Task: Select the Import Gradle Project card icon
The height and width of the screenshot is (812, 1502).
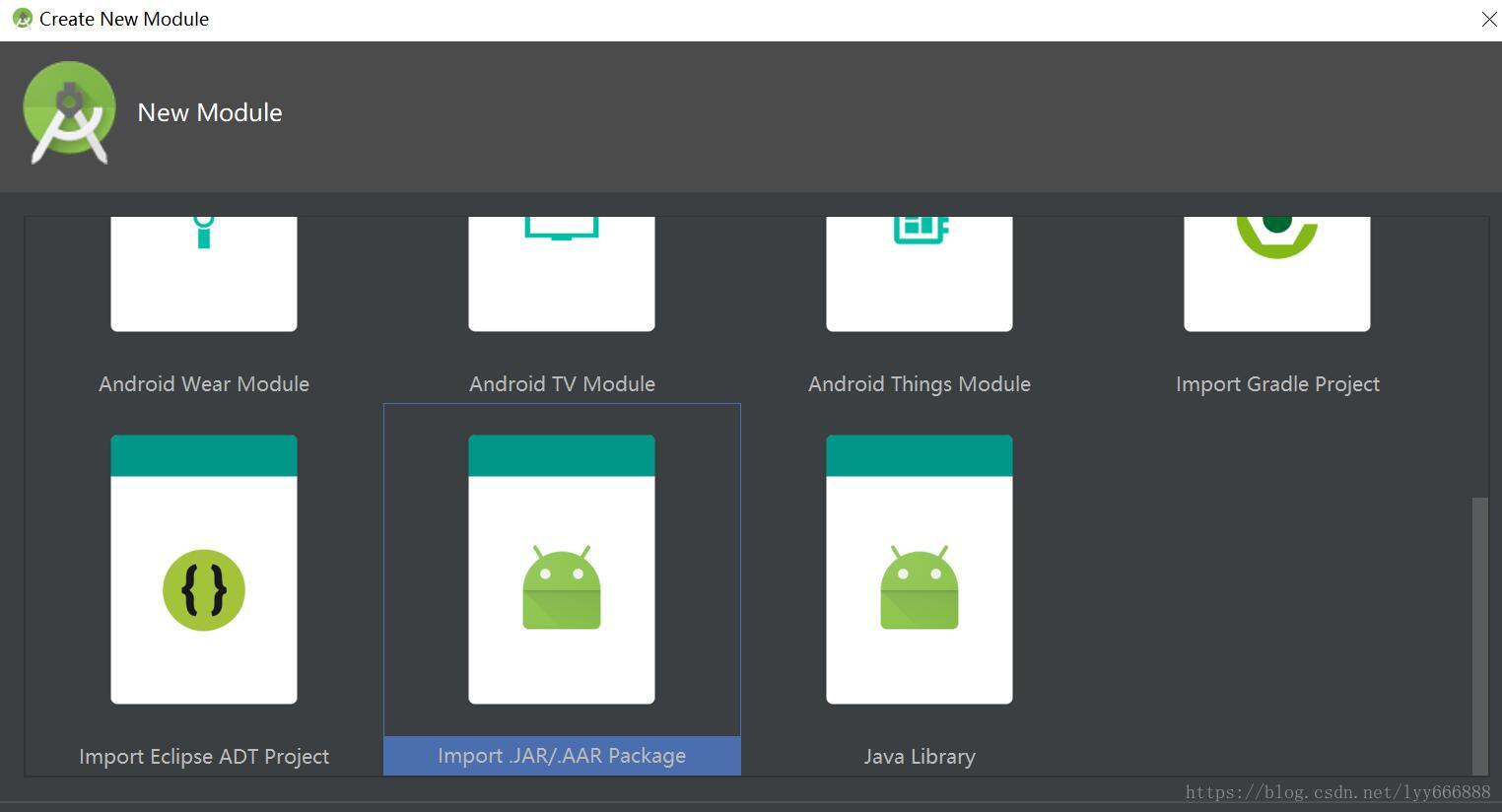Action: pyautogui.click(x=1277, y=274)
